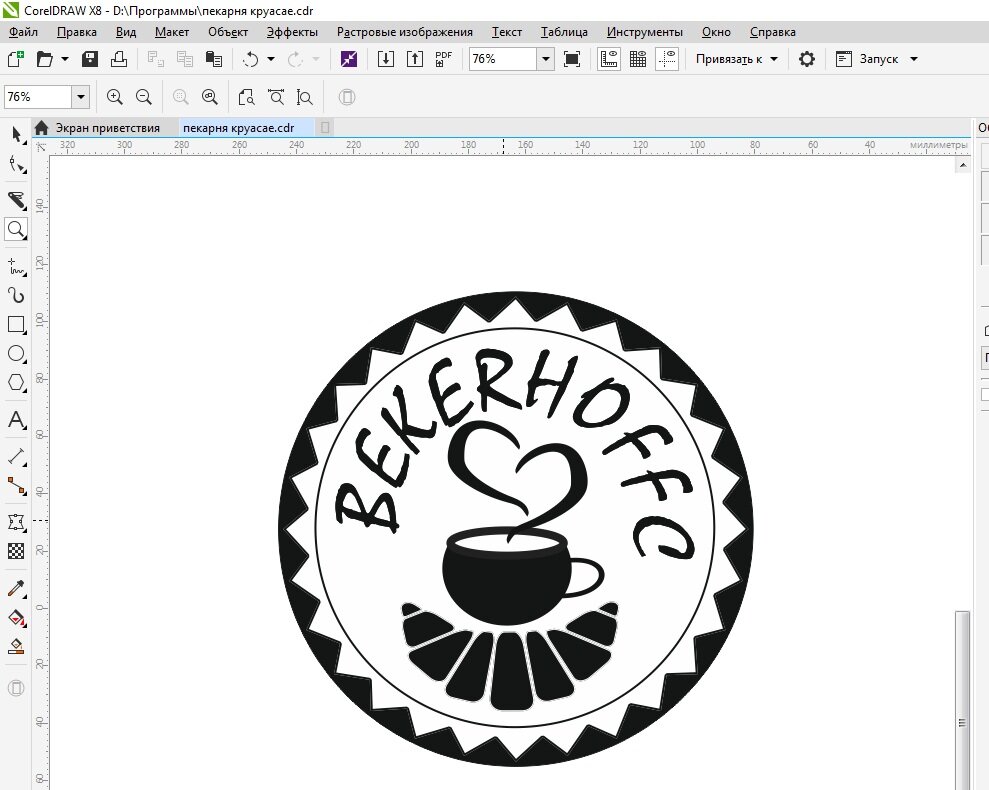Screen dimensions: 989x790
Task: Paste from clipboard icon
Action: (214, 59)
